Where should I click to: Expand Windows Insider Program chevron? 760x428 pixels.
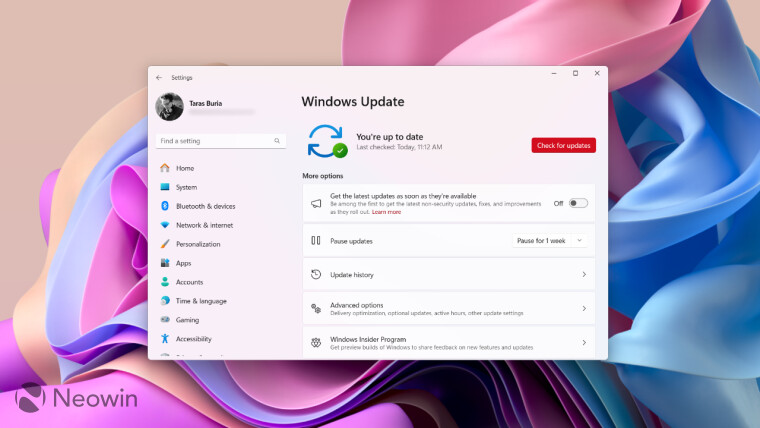[584, 343]
